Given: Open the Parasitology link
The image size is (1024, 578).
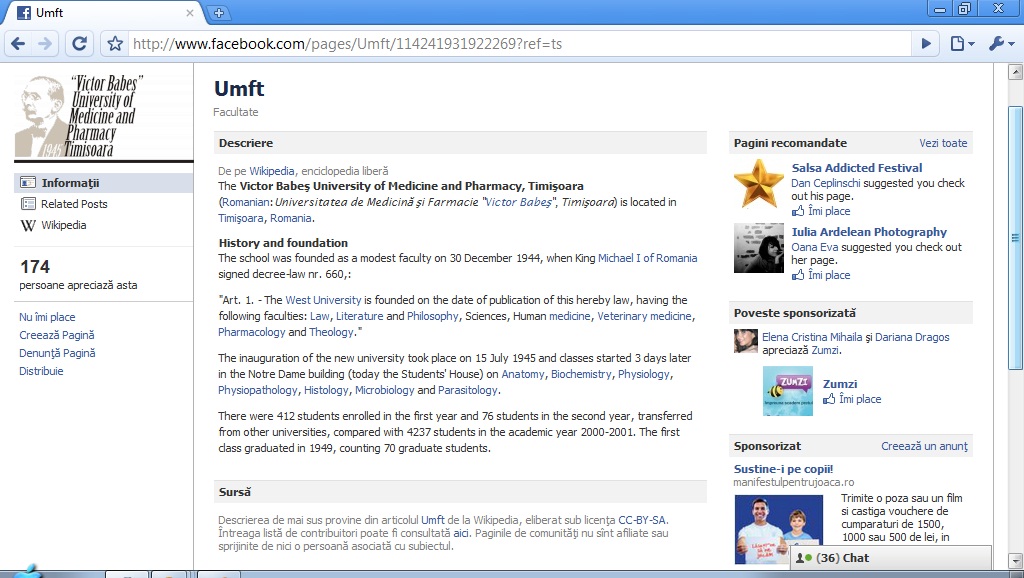Looking at the screenshot, I should [468, 390].
